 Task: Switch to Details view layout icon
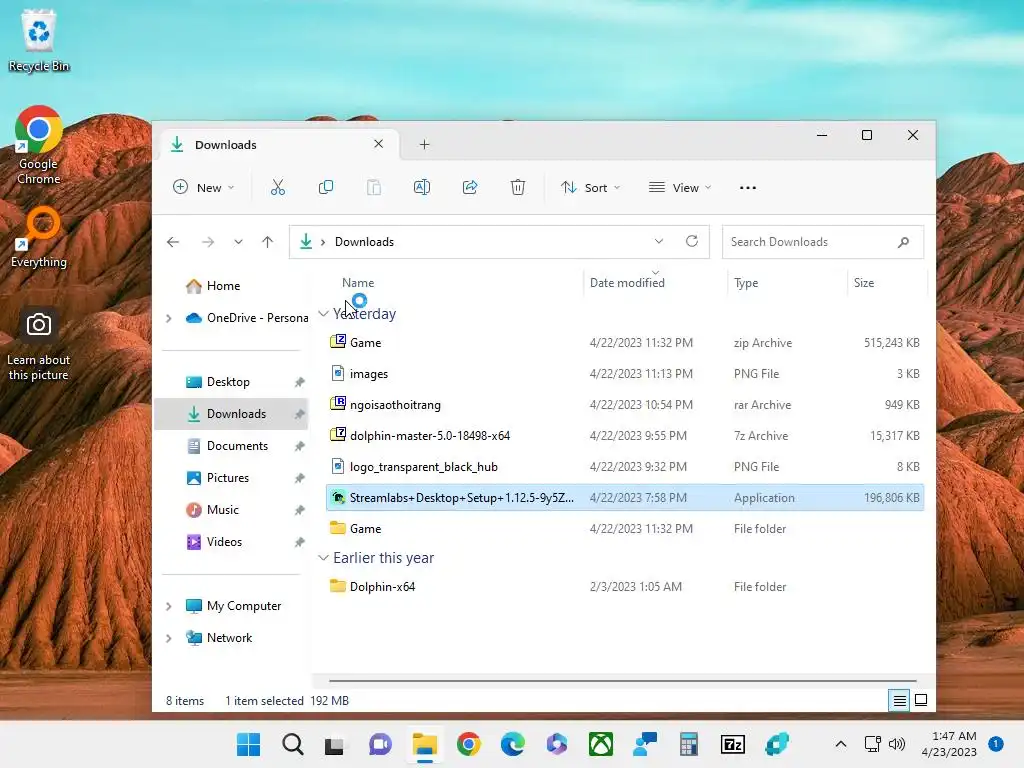[x=899, y=700]
